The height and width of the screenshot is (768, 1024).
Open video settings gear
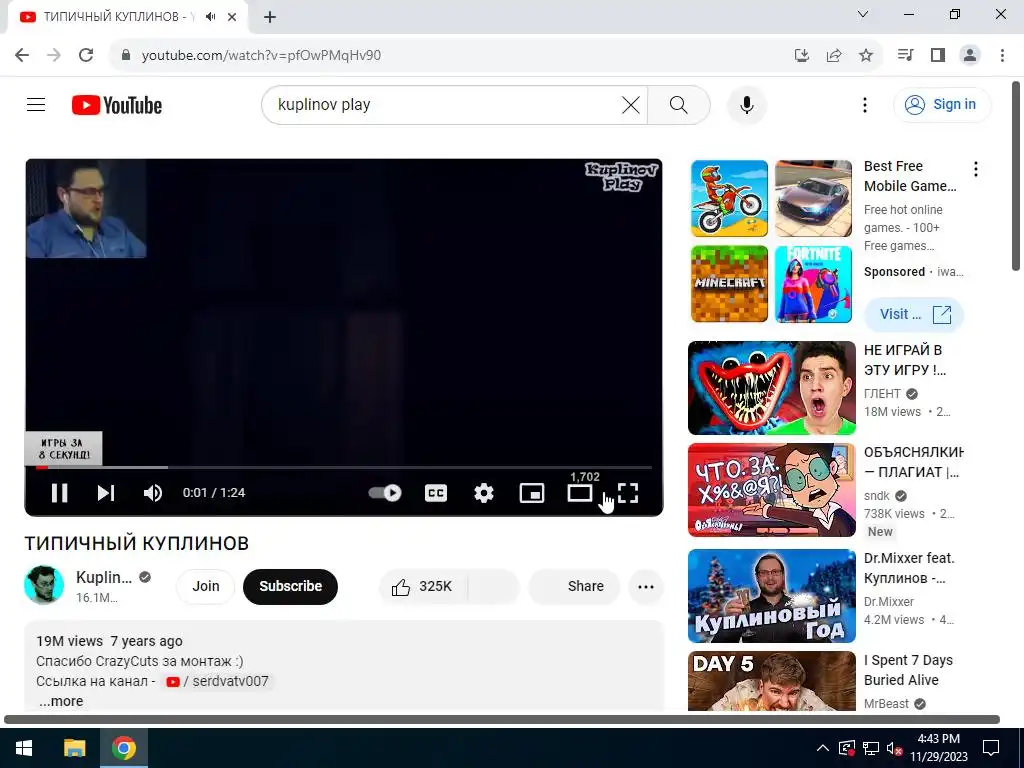pyautogui.click(x=483, y=493)
